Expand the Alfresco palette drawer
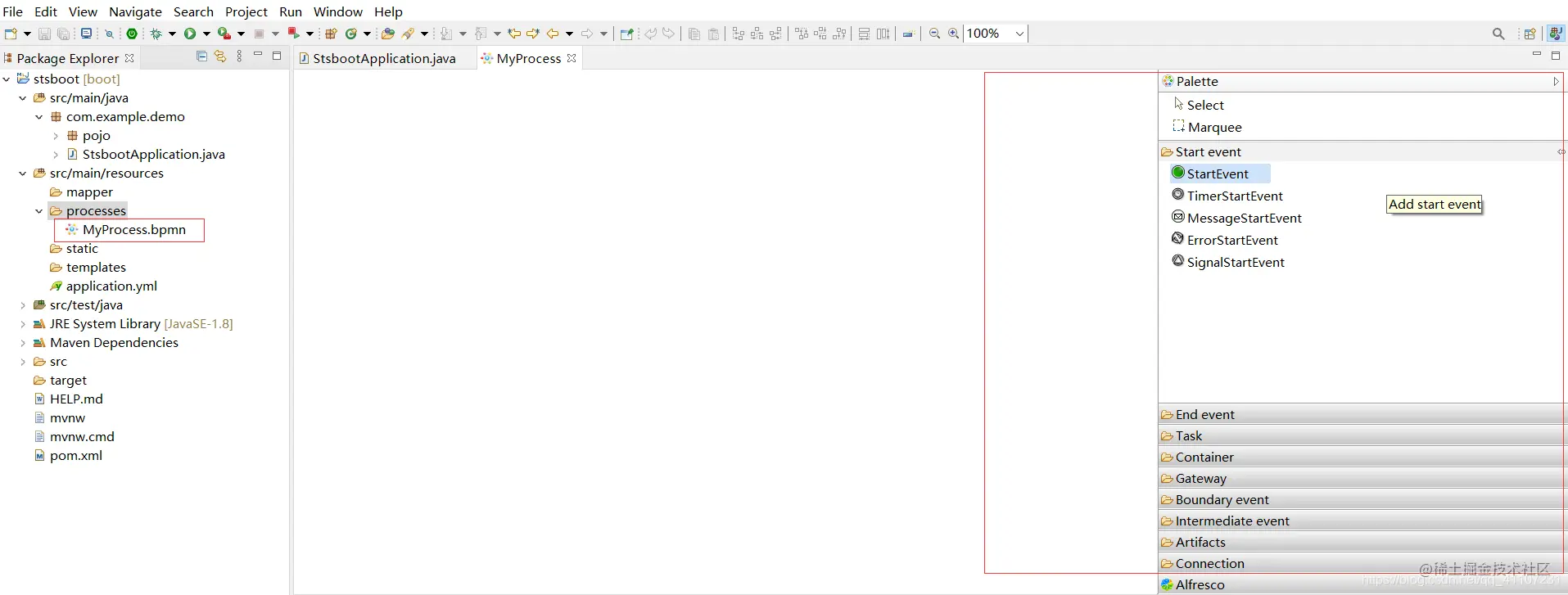The width and height of the screenshot is (1568, 595). point(1361,584)
